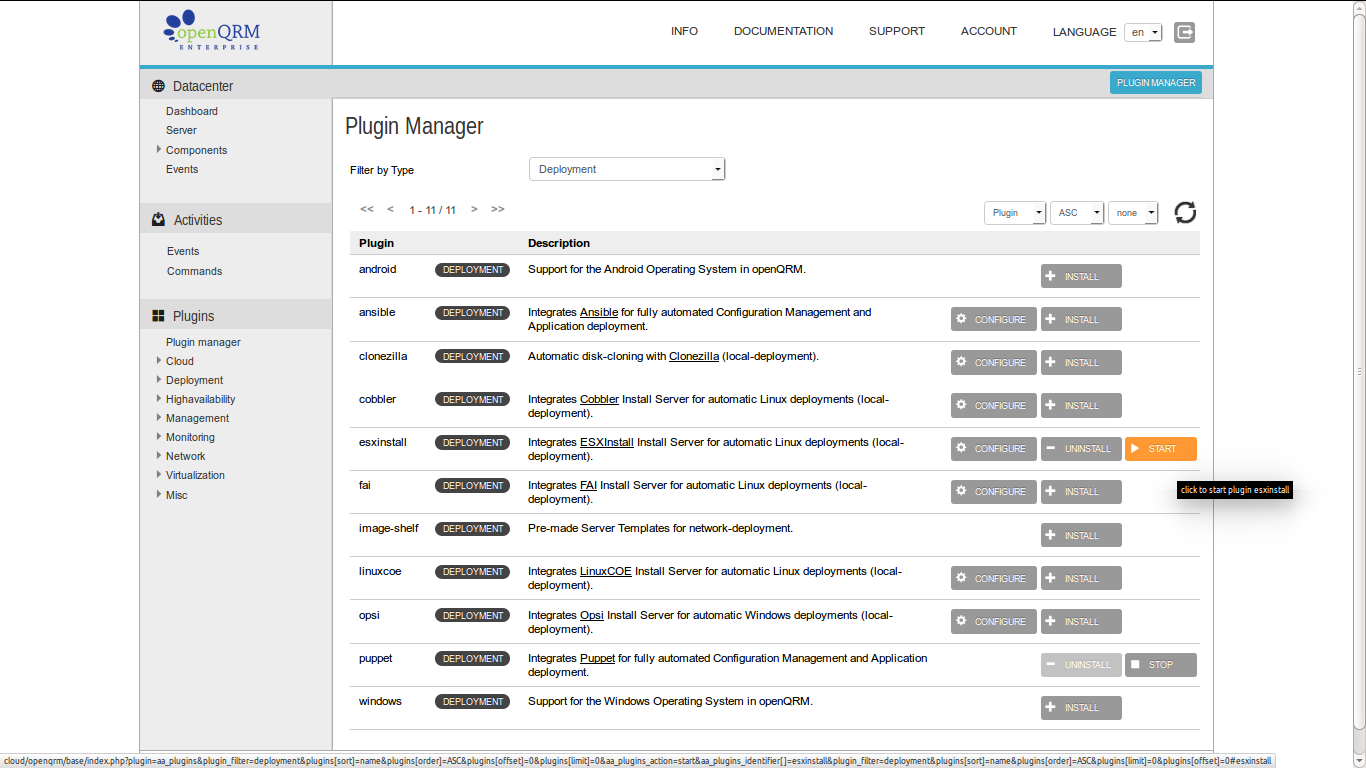This screenshot has height=768, width=1366.
Task: Go to Dashboard in the sidebar
Action: (x=192, y=111)
